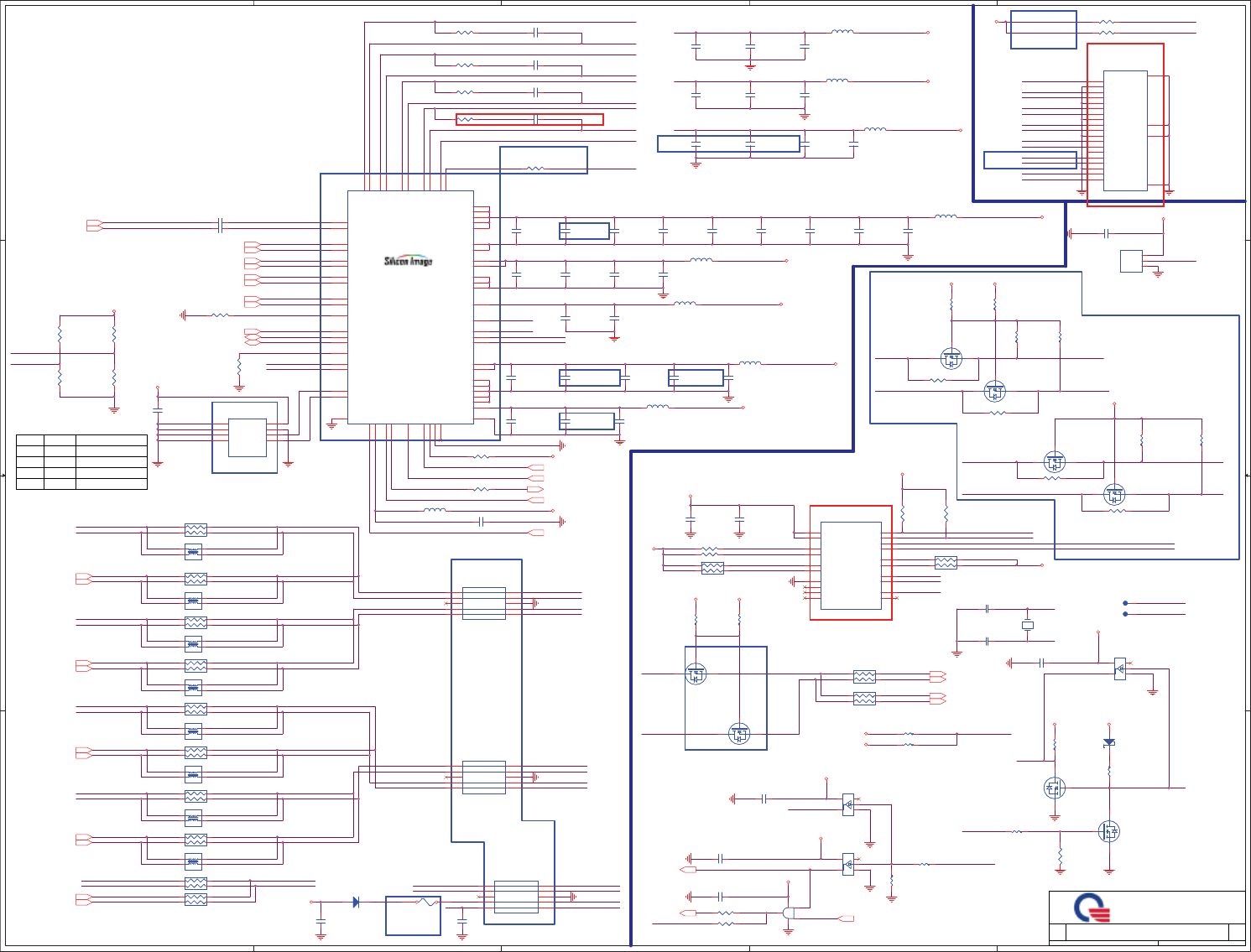Image resolution: width=1251 pixels, height=952 pixels.
Task: Select the red-highlighted resistor and capacitor box at top
Action: (x=529, y=120)
